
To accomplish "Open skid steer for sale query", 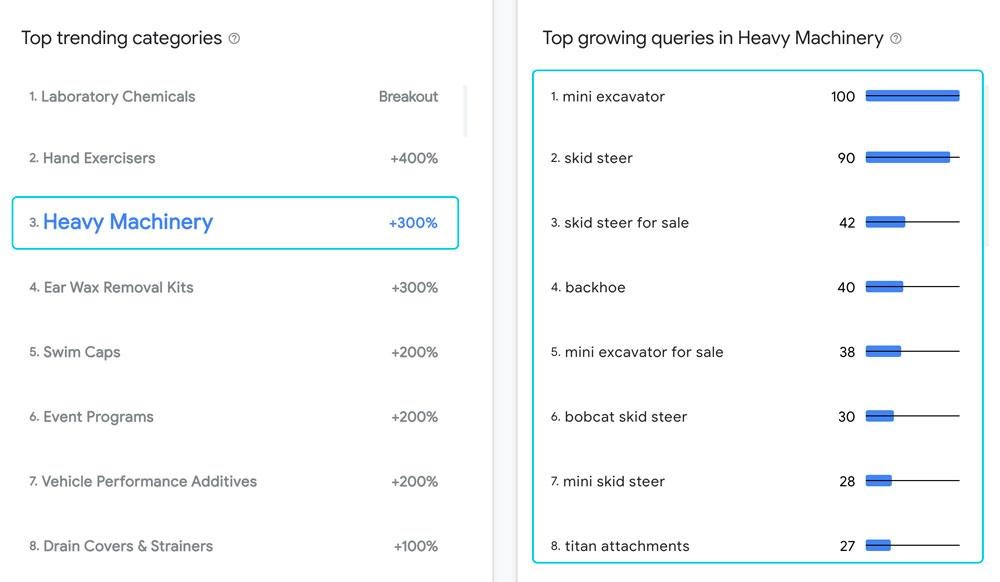I will pyautogui.click(x=626, y=223).
